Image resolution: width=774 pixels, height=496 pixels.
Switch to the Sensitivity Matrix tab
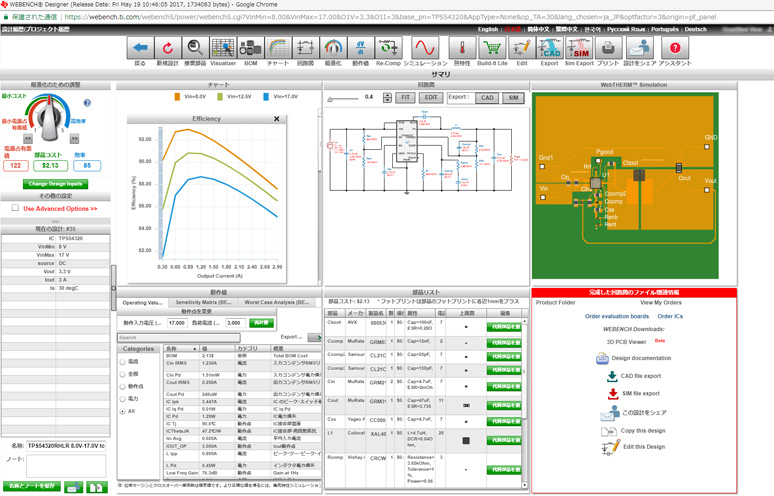point(203,303)
